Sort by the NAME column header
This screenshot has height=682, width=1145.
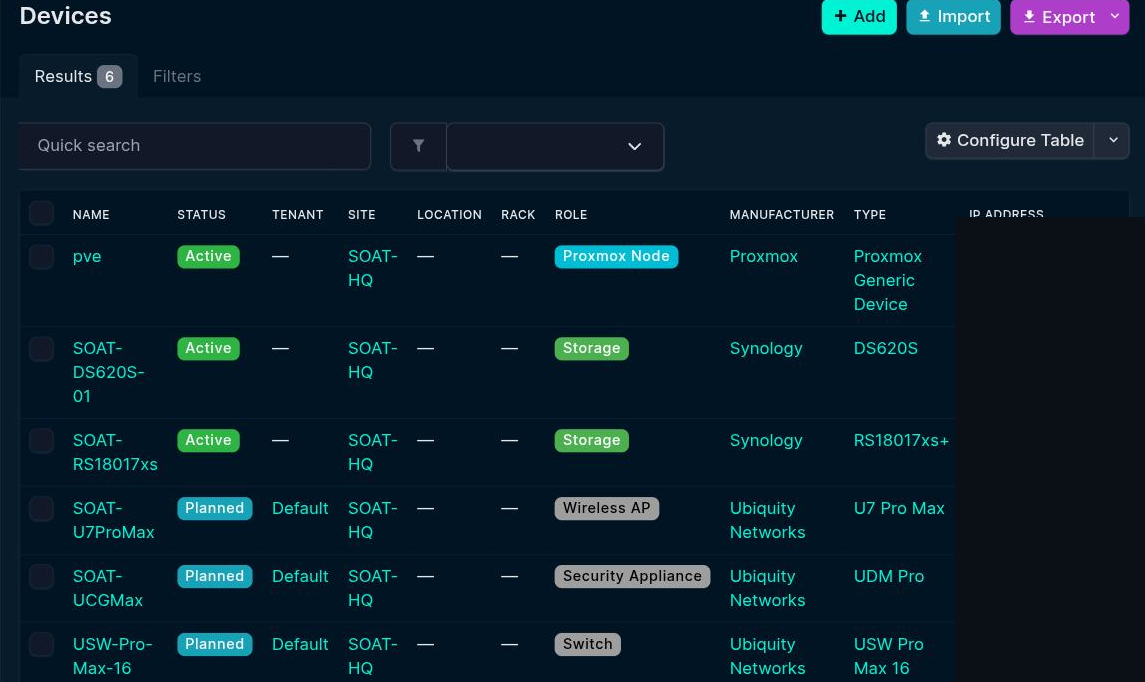click(x=91, y=215)
